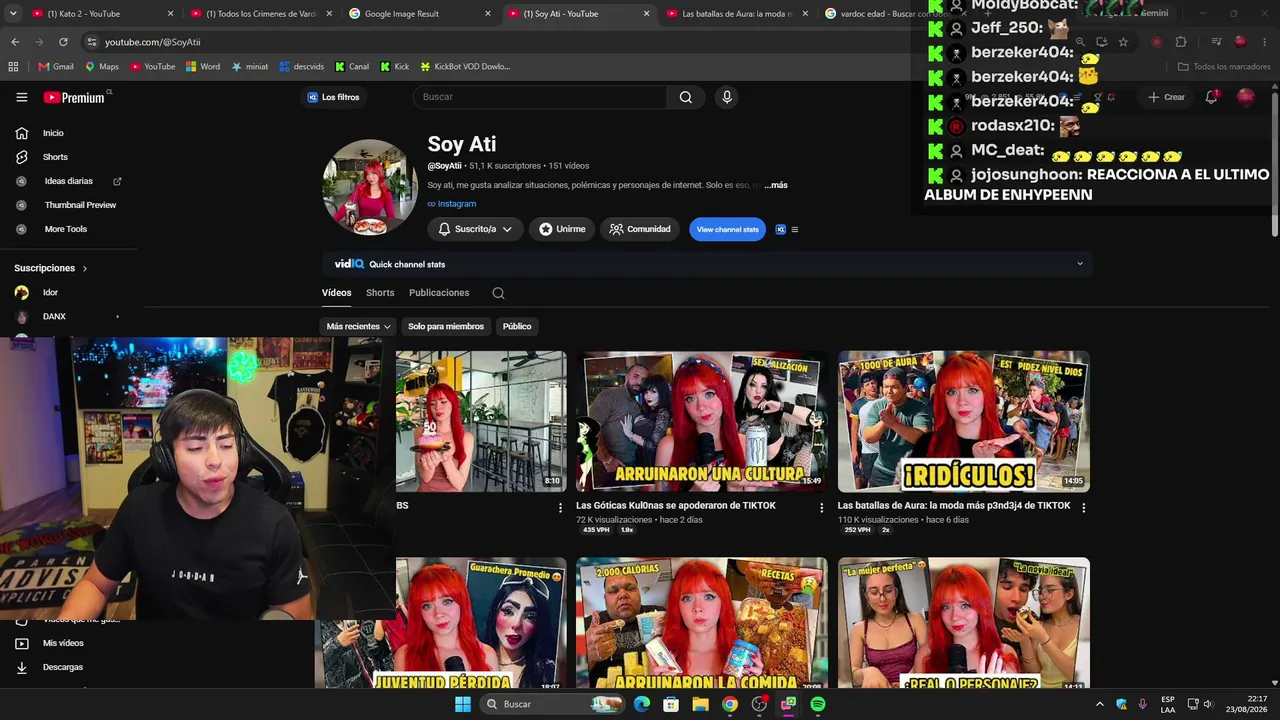Select the Publicaciones channel tab

click(x=439, y=293)
